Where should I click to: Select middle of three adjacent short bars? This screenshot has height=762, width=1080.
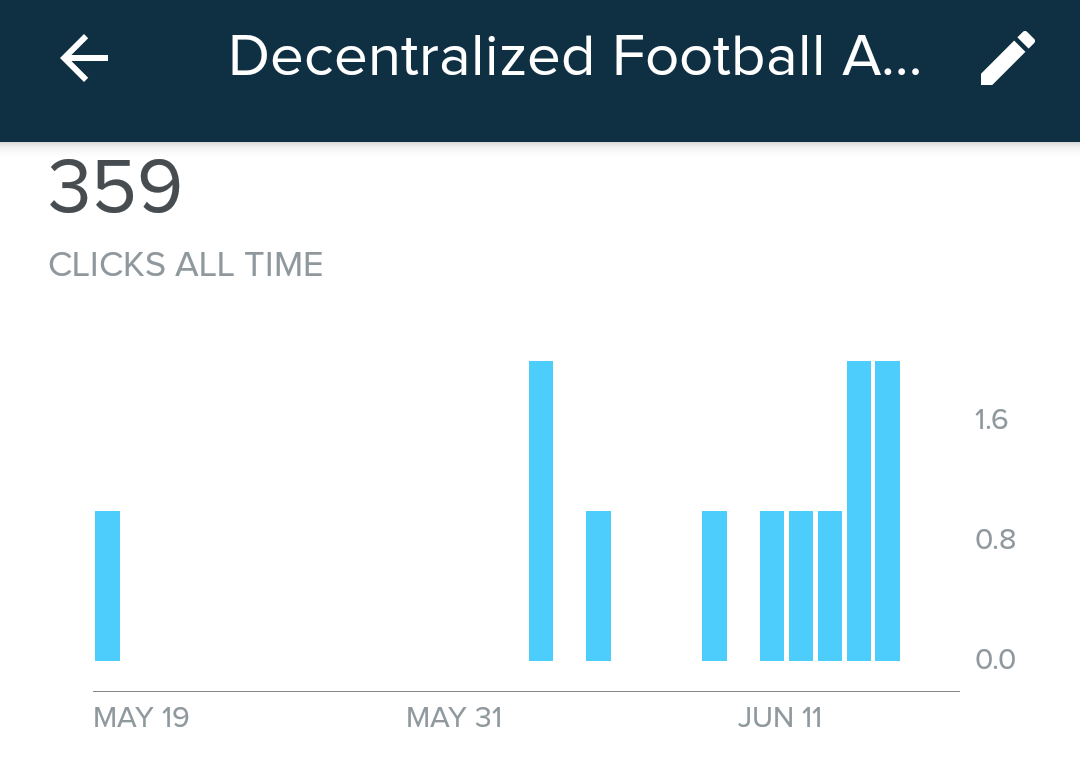point(801,586)
